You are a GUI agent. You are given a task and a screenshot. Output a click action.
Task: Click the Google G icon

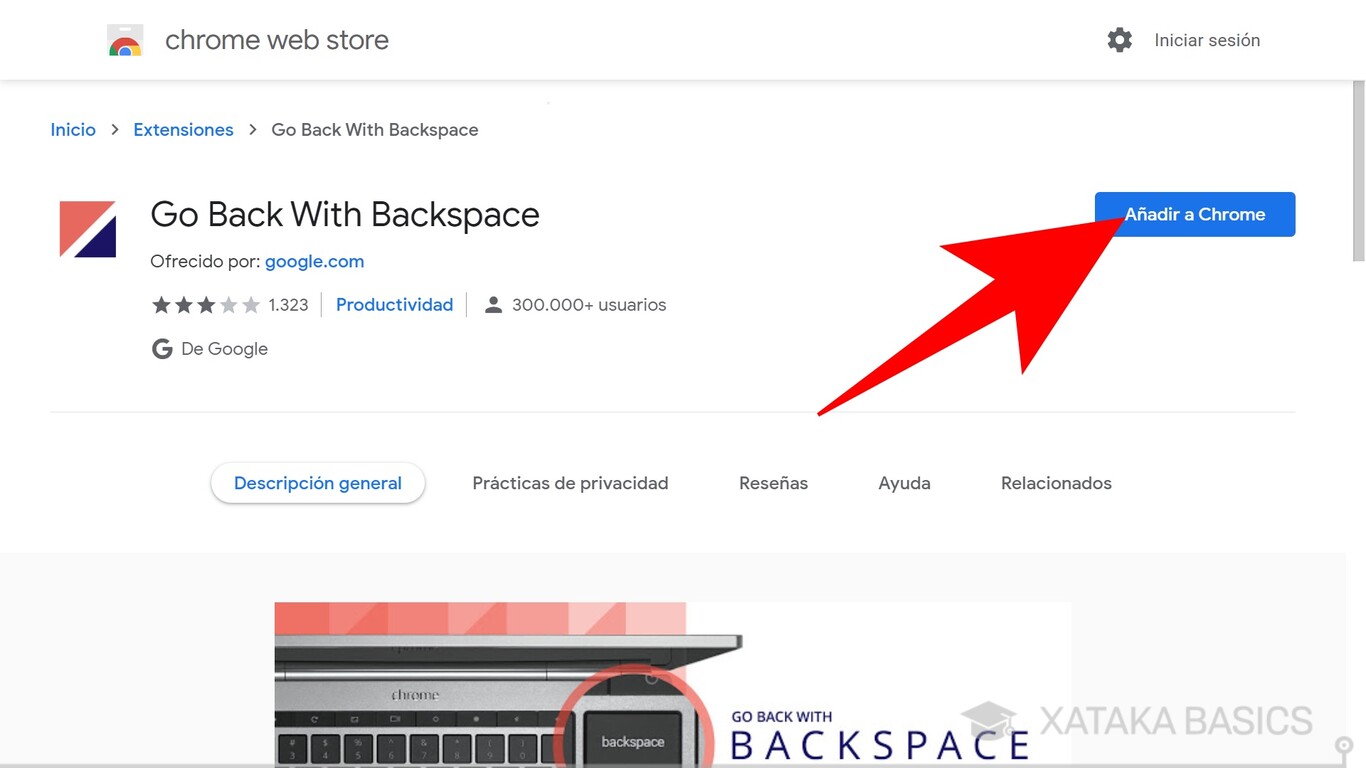(x=162, y=349)
